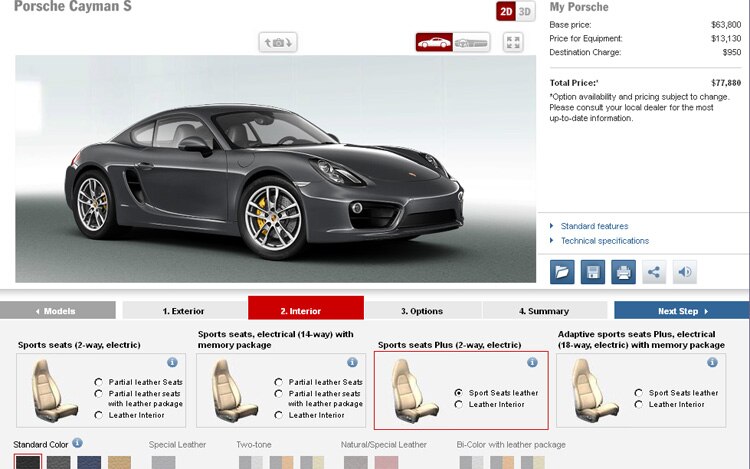The image size is (750, 469).
Task: Print the configuration
Action: coord(623,272)
